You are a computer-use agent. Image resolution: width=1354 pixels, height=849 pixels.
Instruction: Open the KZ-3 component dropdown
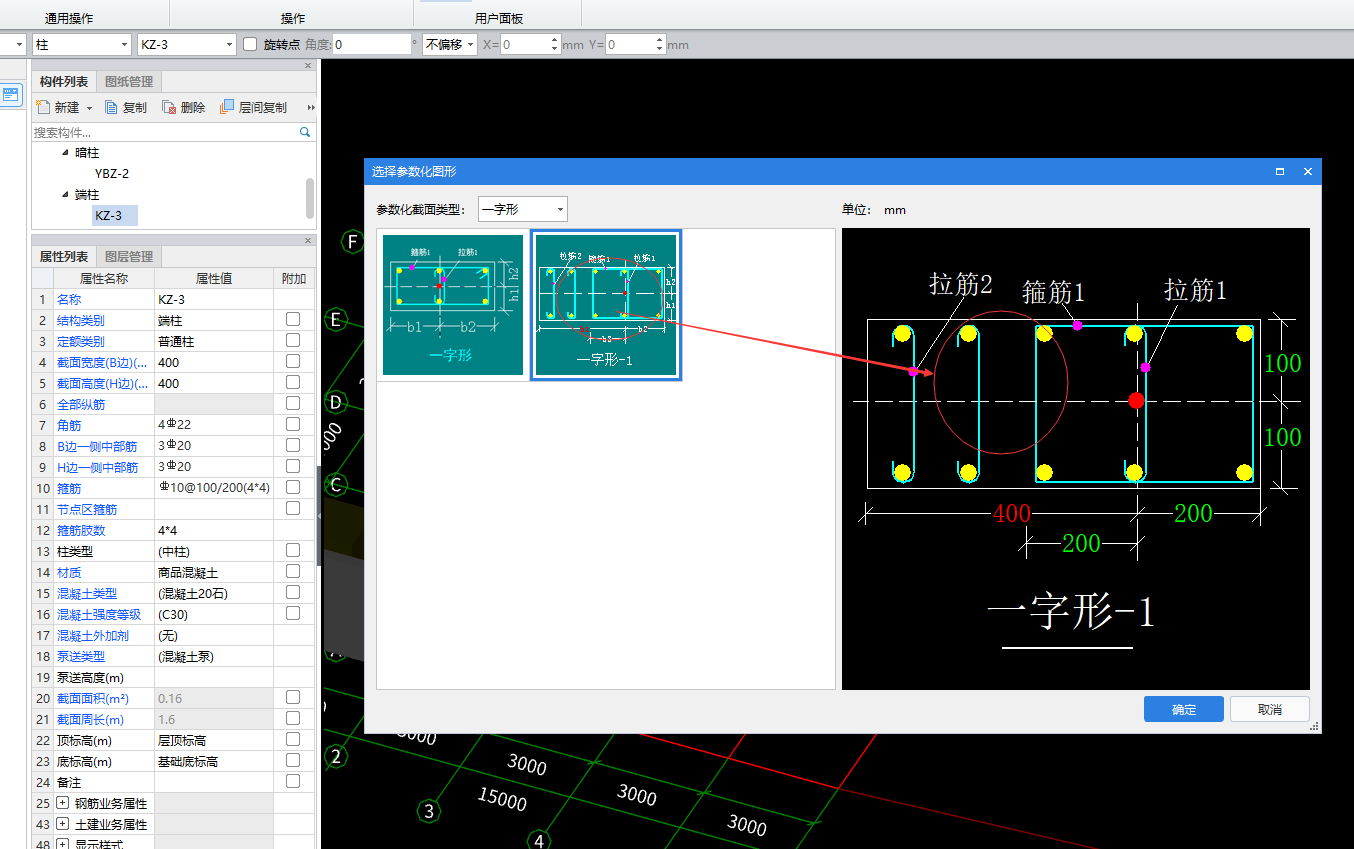tap(229, 45)
